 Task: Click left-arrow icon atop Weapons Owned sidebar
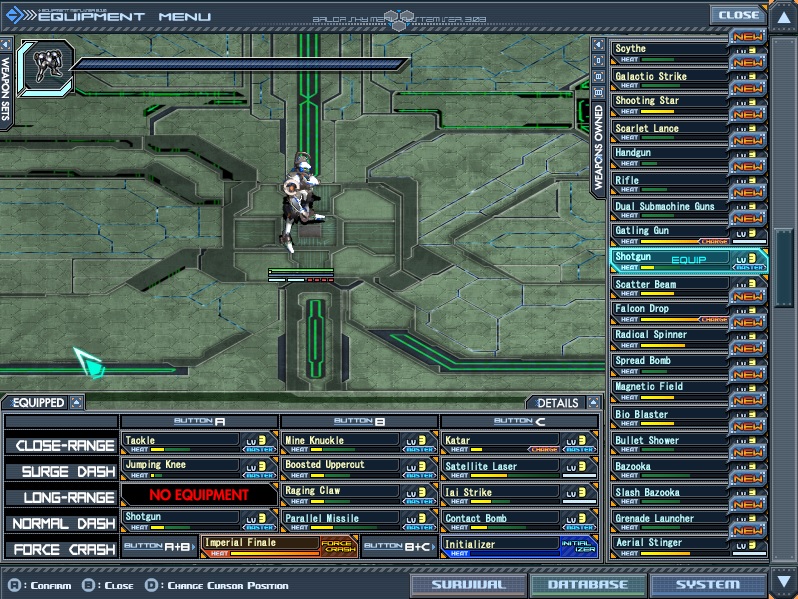coord(598,45)
